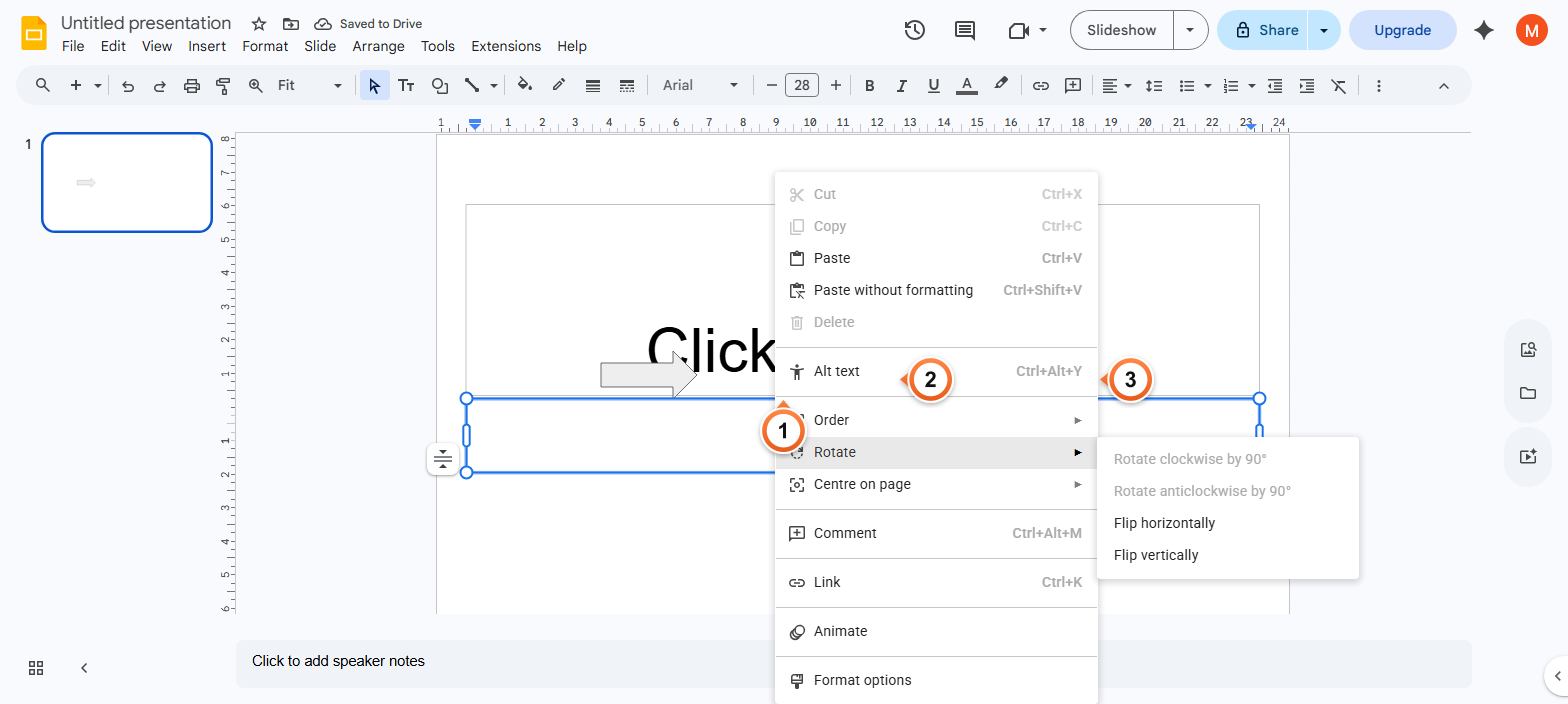Click the font size field showing 28
This screenshot has height=704, width=1568.
(x=802, y=86)
